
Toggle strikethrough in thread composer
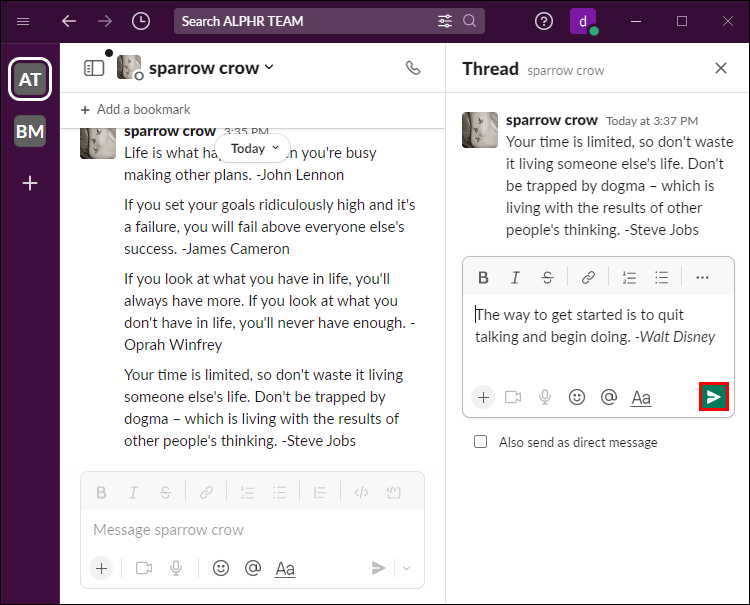pyautogui.click(x=547, y=277)
